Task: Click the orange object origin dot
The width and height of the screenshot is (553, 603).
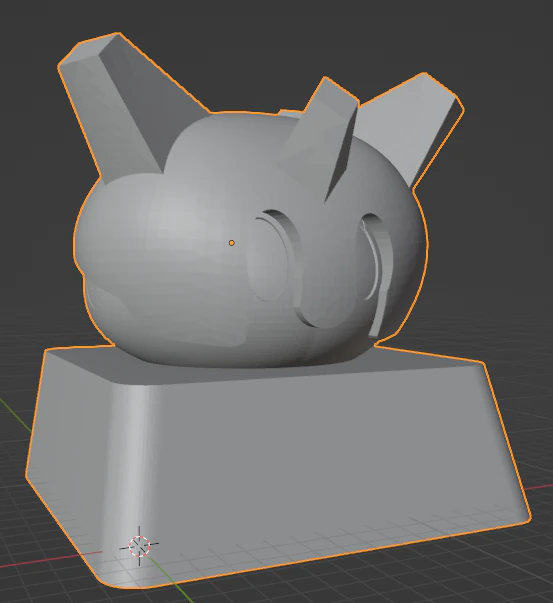Action: pos(232,243)
